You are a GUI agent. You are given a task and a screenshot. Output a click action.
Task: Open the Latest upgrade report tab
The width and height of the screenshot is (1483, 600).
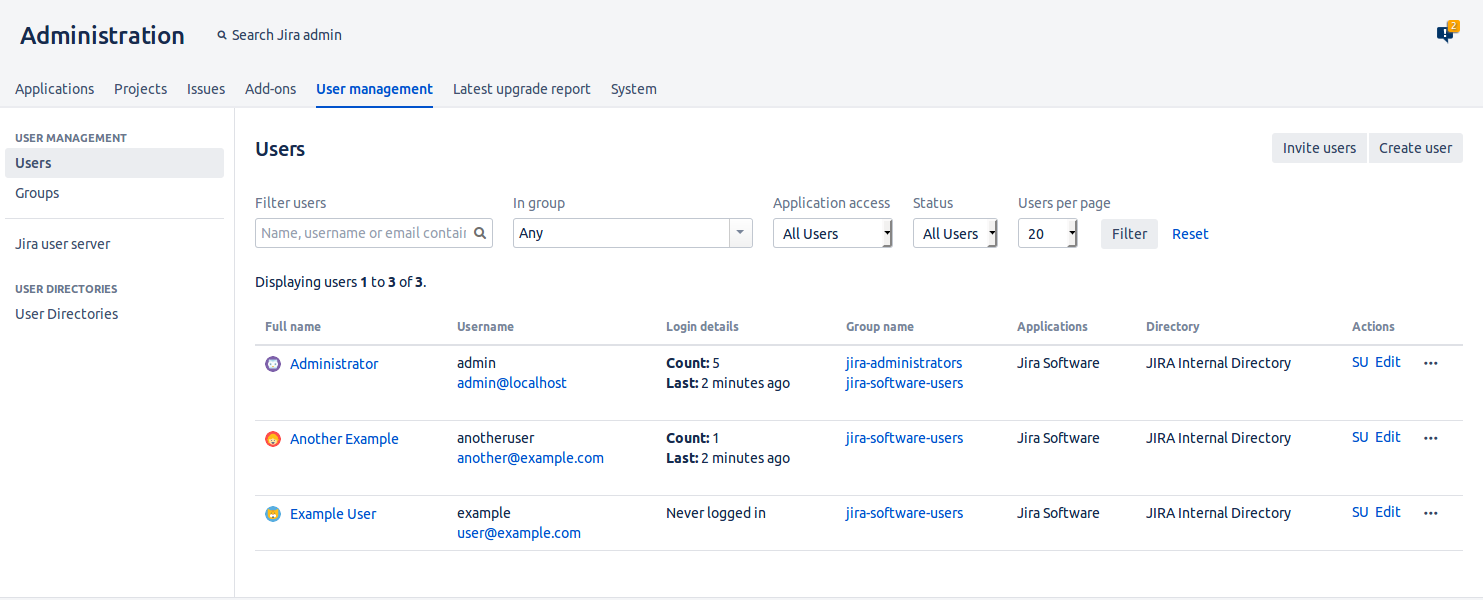(522, 89)
